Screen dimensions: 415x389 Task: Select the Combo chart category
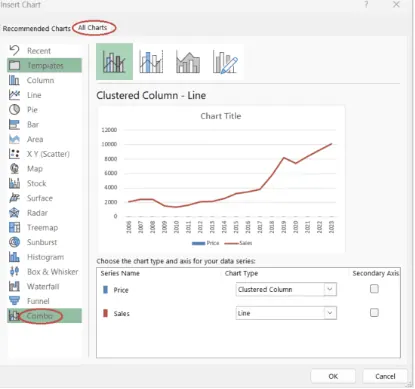pos(44,316)
